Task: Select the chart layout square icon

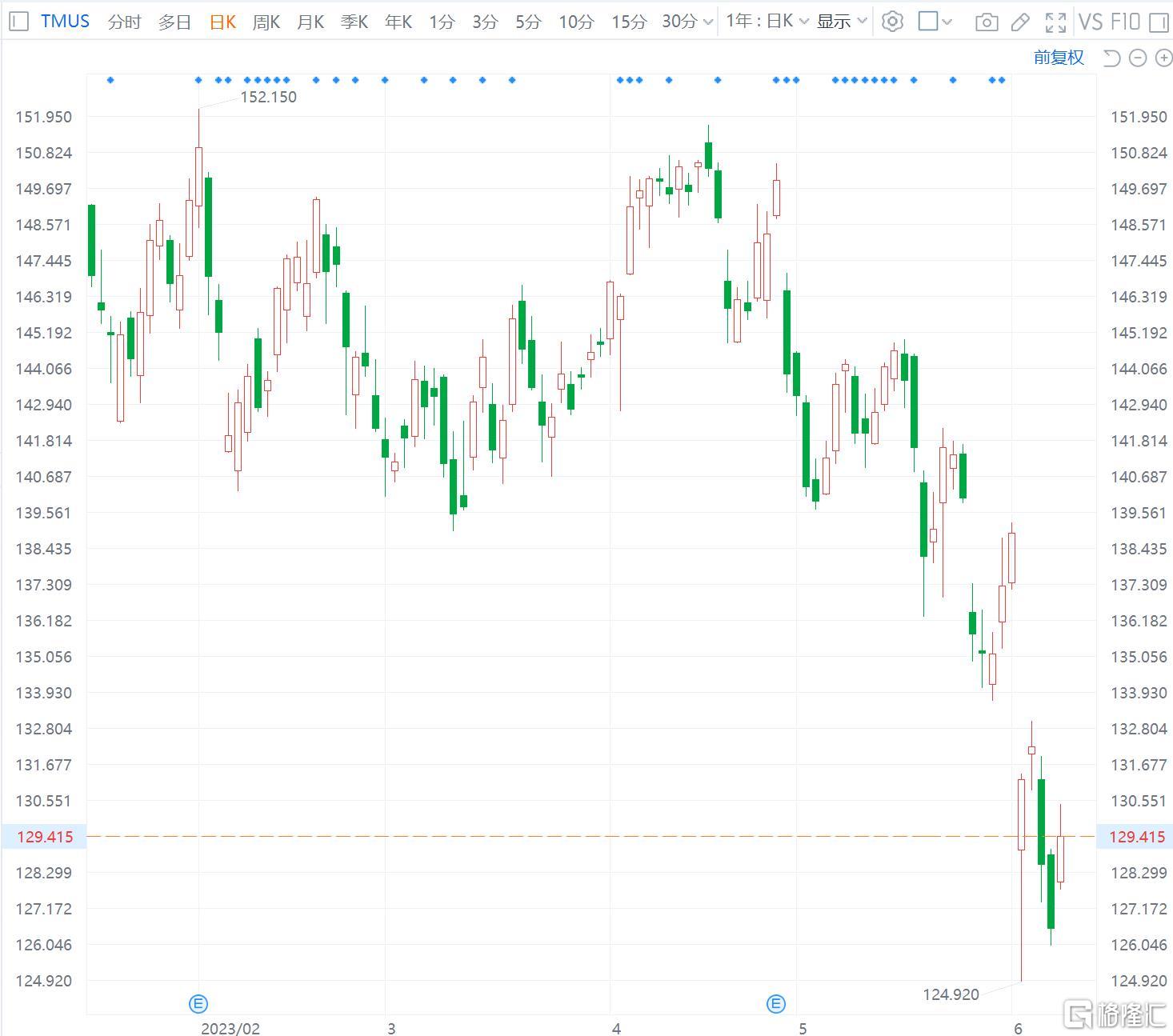Action: click(x=928, y=22)
